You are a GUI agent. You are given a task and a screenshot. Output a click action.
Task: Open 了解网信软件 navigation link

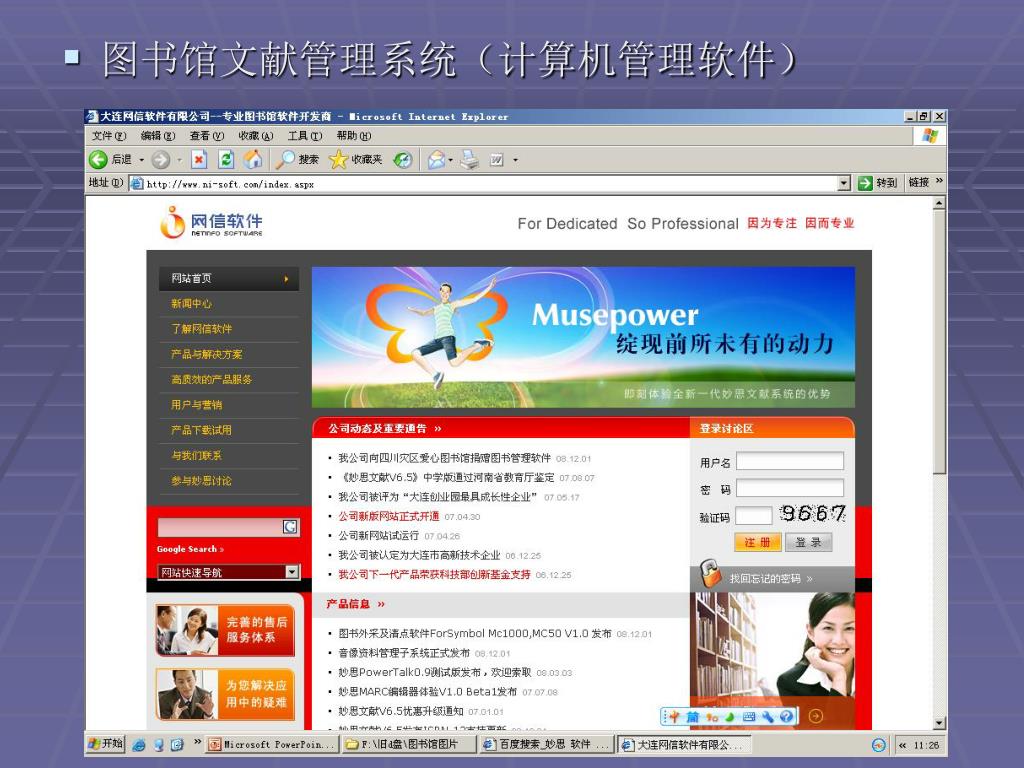pyautogui.click(x=201, y=328)
